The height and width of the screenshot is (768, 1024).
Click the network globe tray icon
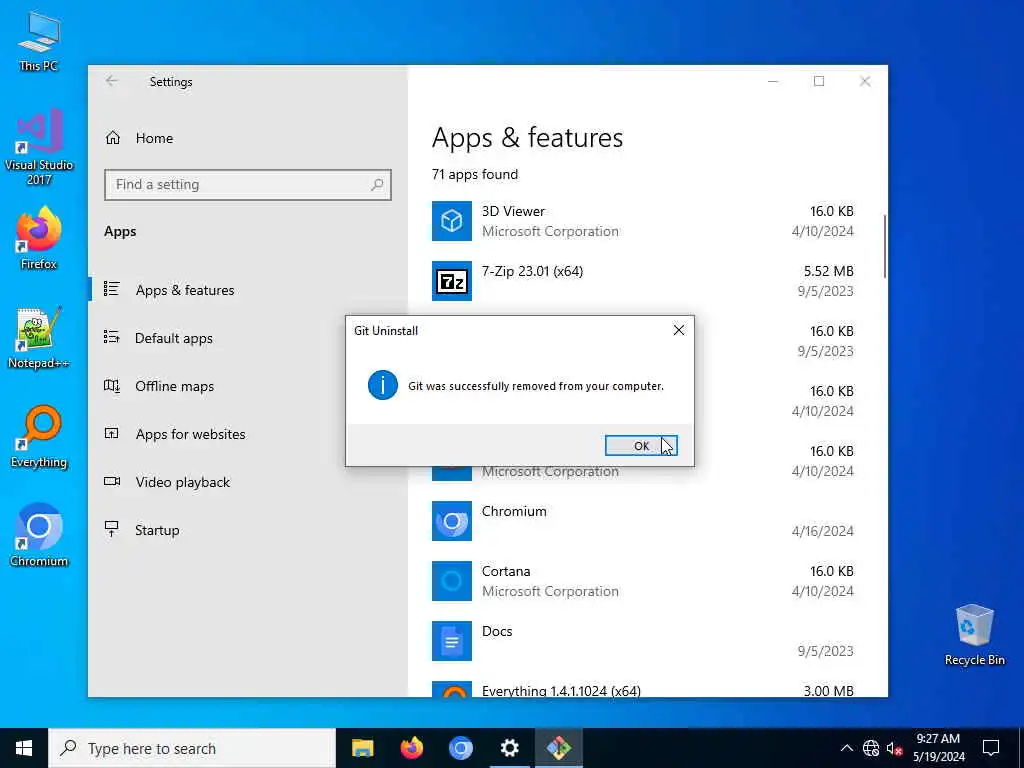(x=871, y=748)
